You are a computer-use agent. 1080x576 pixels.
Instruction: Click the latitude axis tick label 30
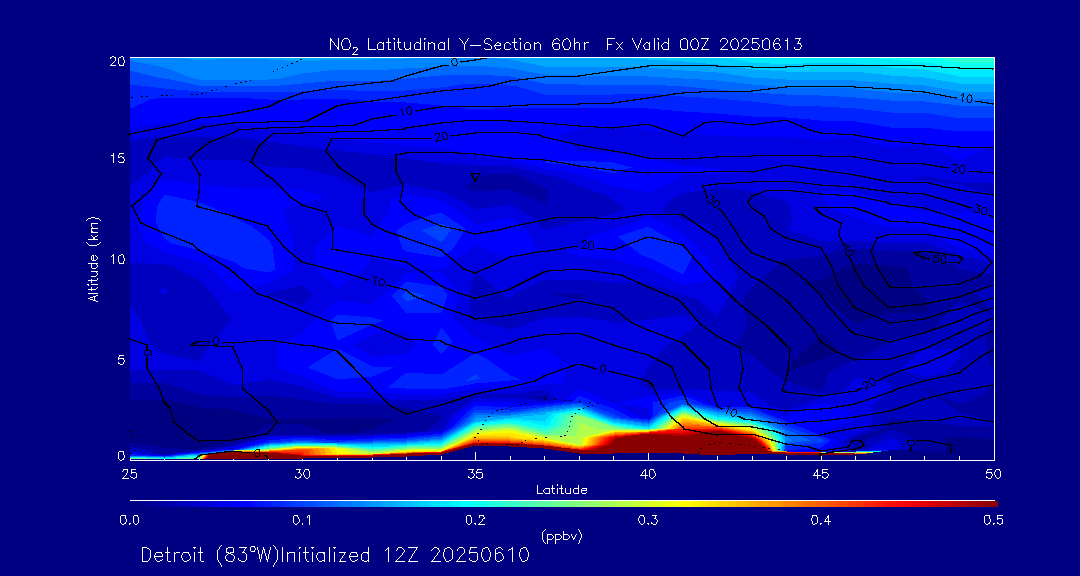[x=302, y=474]
